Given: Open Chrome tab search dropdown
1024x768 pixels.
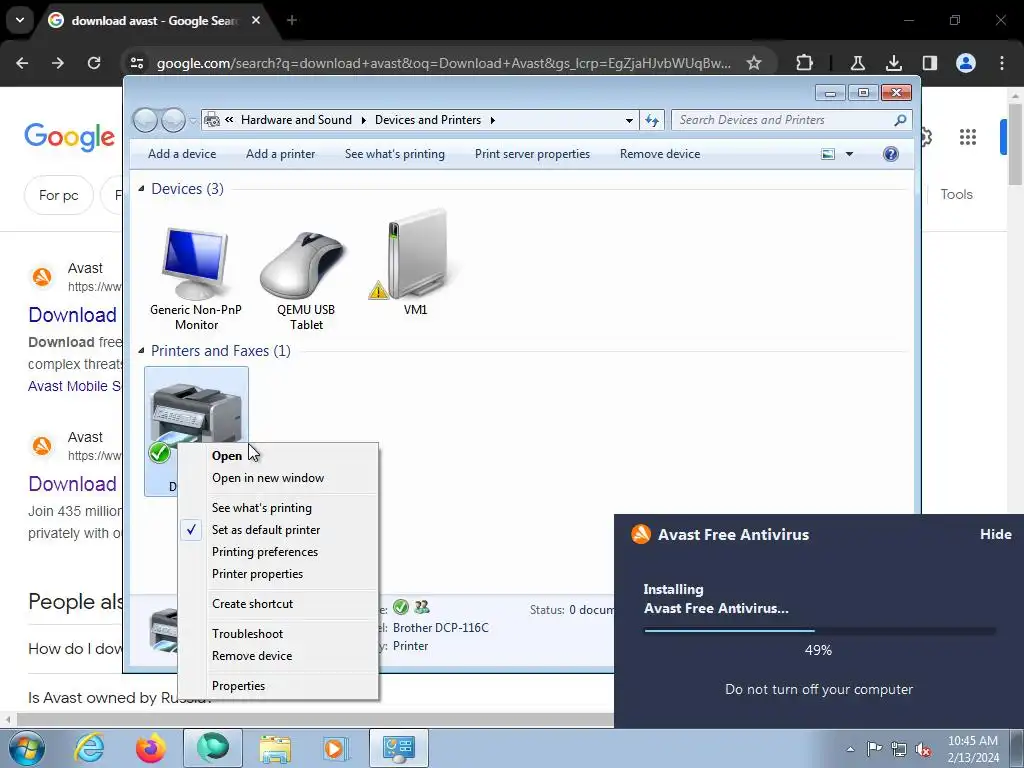Looking at the screenshot, I should [20, 20].
